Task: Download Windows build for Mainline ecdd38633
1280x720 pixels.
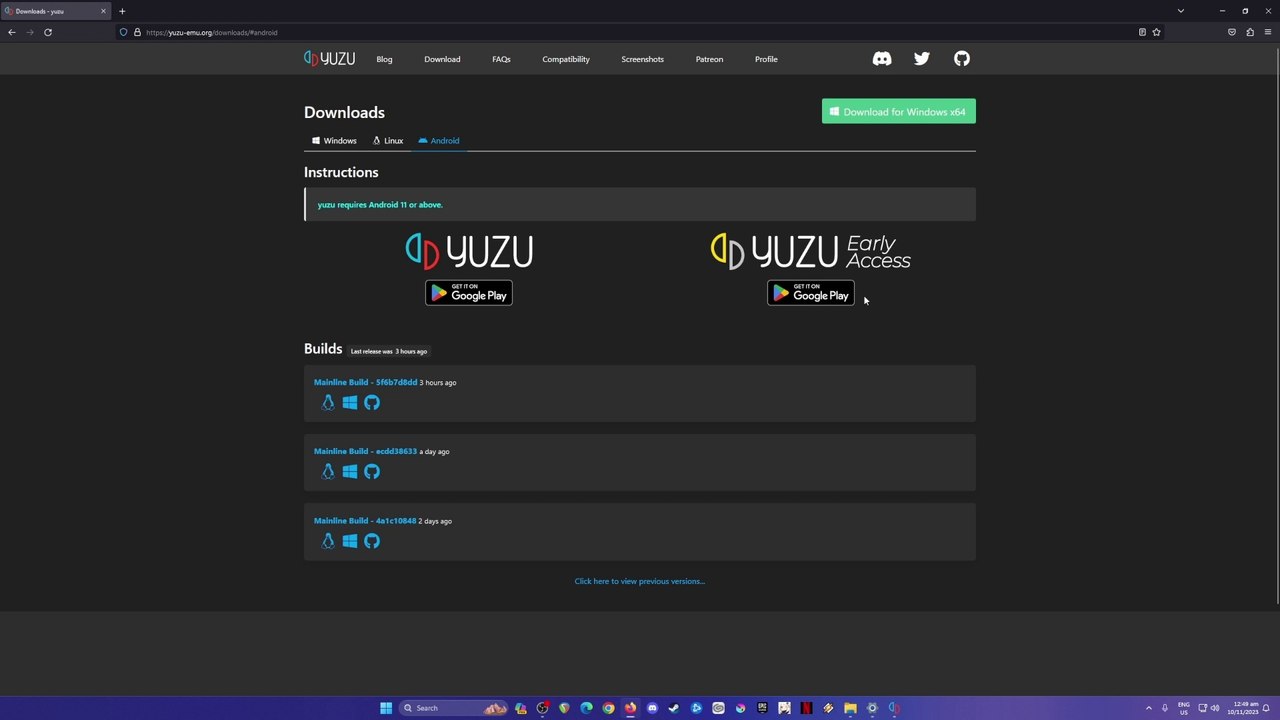Action: (x=350, y=472)
